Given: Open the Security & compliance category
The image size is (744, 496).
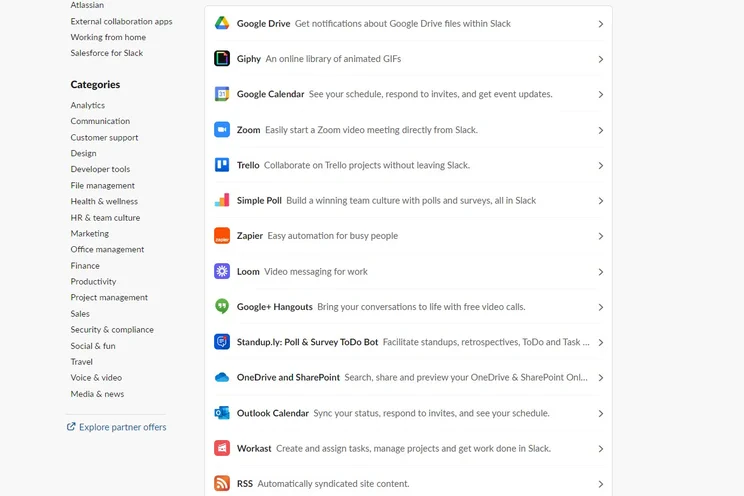Looking at the screenshot, I should coord(112,329).
